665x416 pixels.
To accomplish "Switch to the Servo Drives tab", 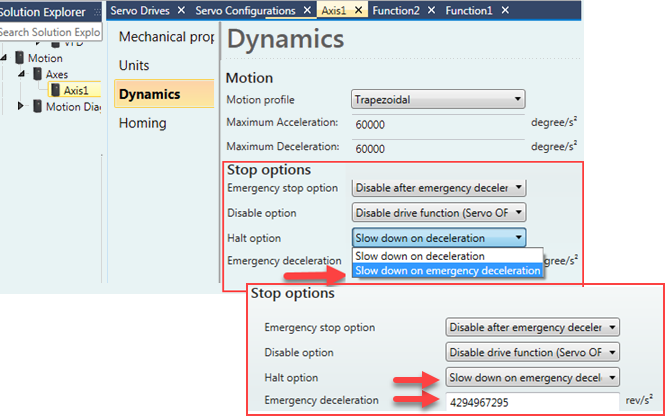I will pyautogui.click(x=139, y=10).
